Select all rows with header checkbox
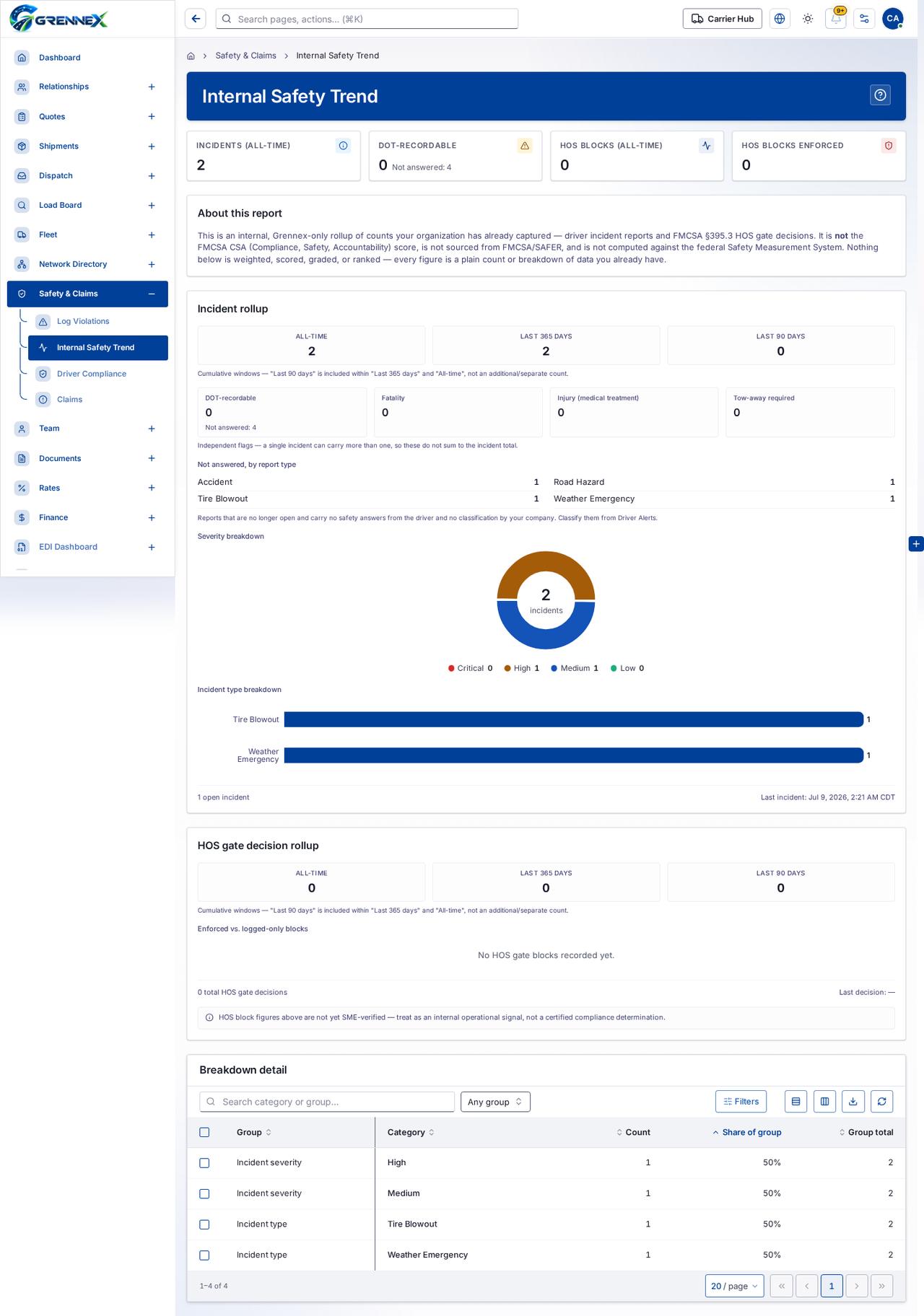This screenshot has width=924, height=1316. (x=204, y=1133)
